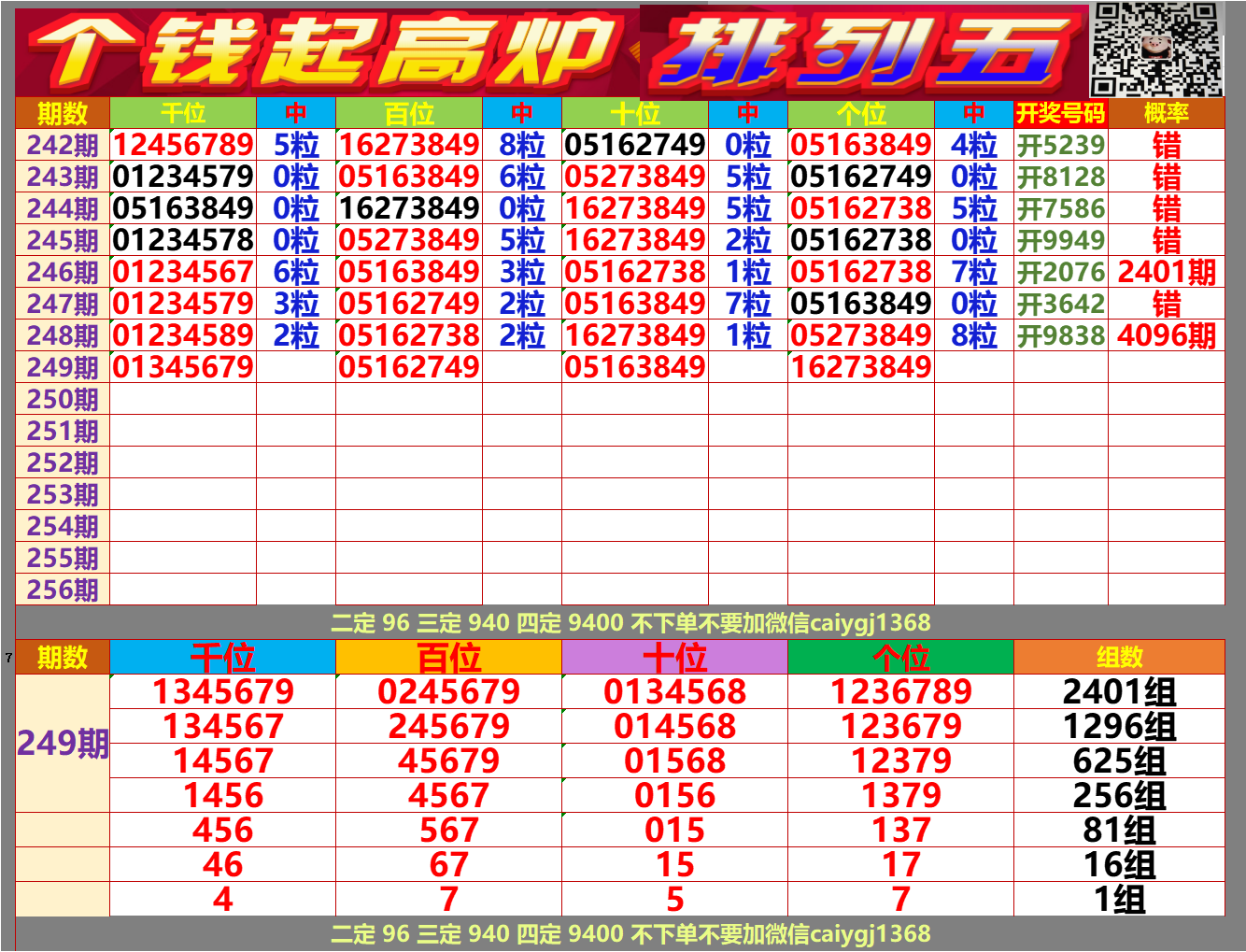The width and height of the screenshot is (1246, 952).
Task: Click the 概率 column header
Action: pos(1165,114)
